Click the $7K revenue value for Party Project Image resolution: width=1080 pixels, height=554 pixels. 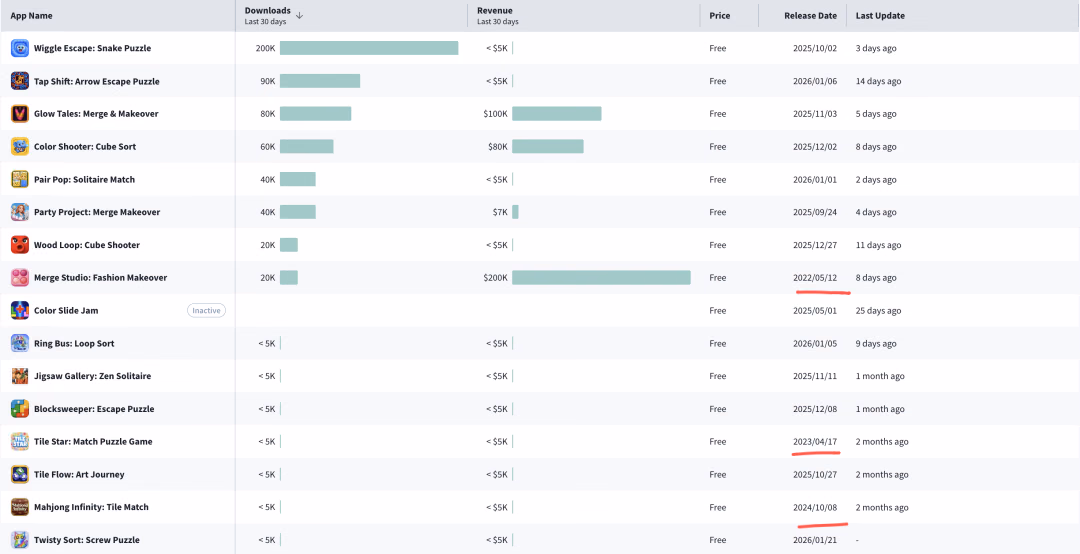pos(501,212)
